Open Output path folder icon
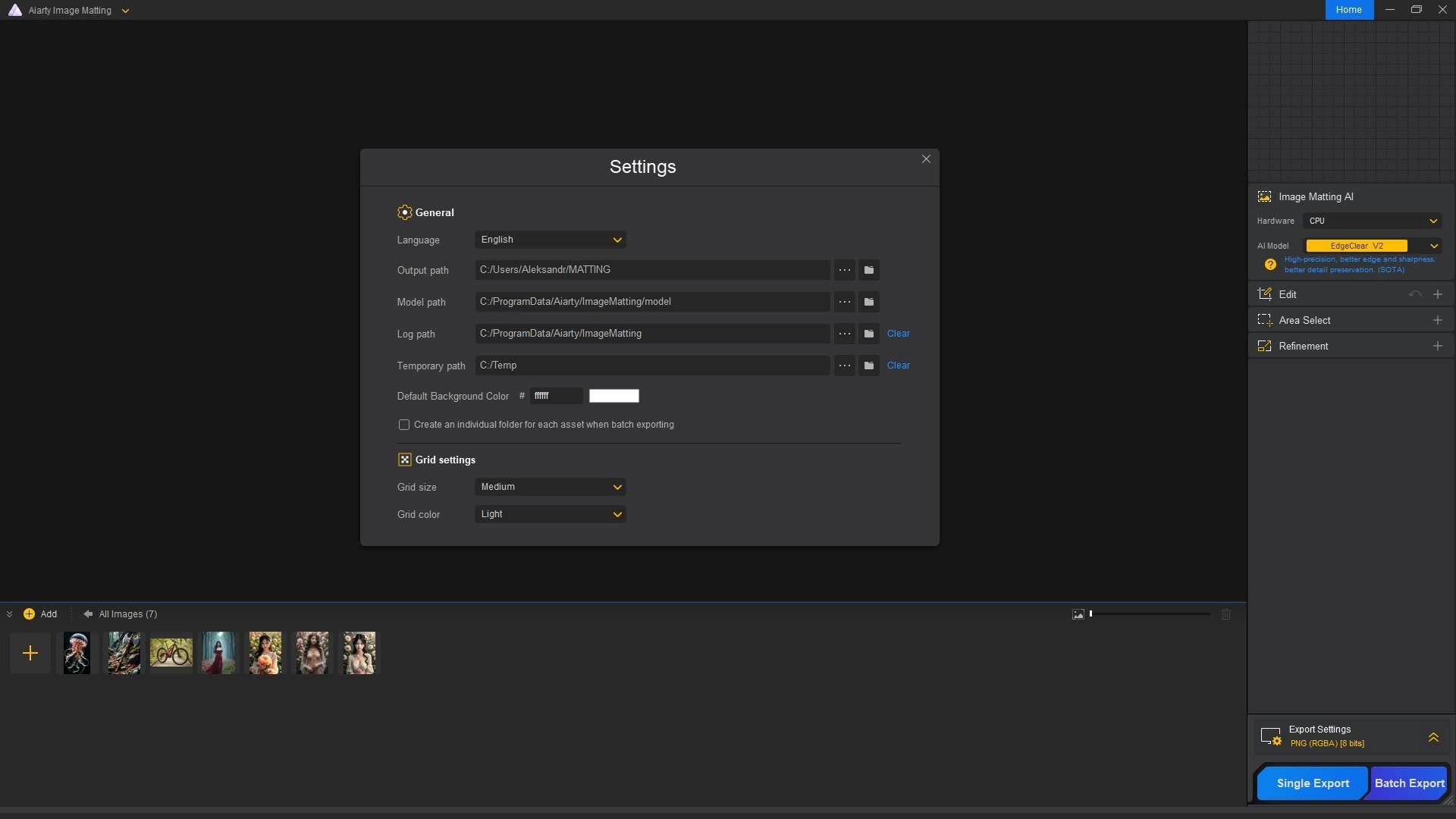 869,270
